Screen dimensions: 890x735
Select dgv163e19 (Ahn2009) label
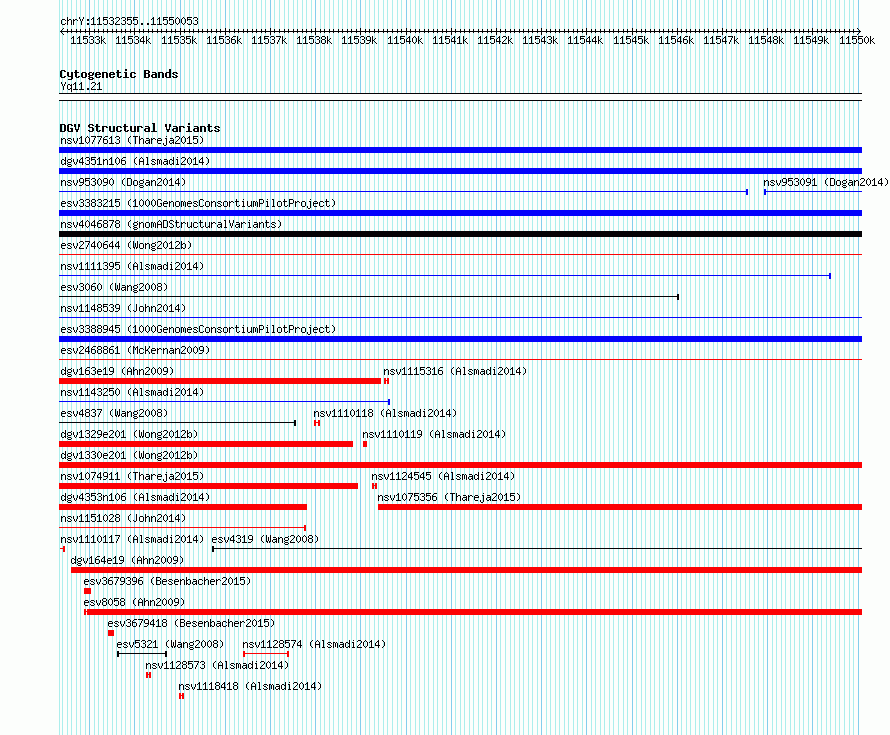[117, 371]
